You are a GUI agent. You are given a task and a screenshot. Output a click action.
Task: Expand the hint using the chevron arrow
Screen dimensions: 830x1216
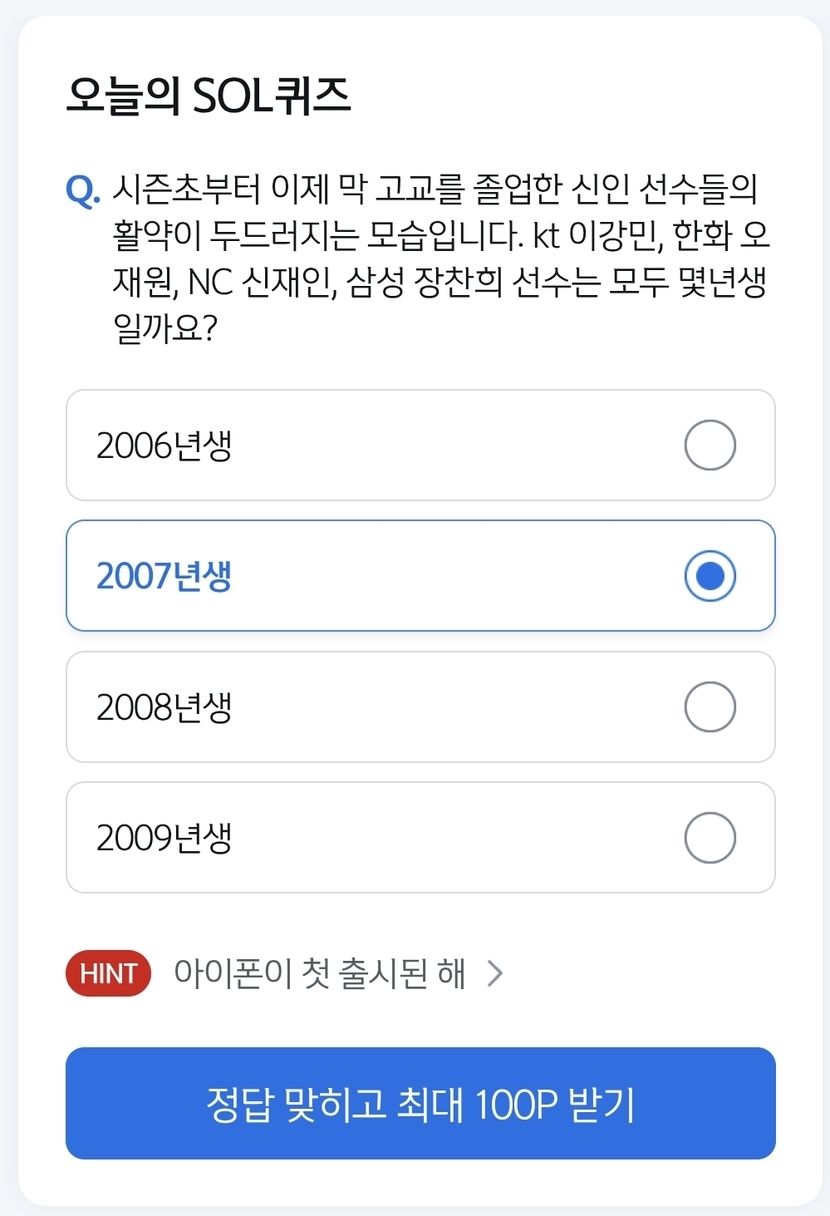tap(495, 974)
